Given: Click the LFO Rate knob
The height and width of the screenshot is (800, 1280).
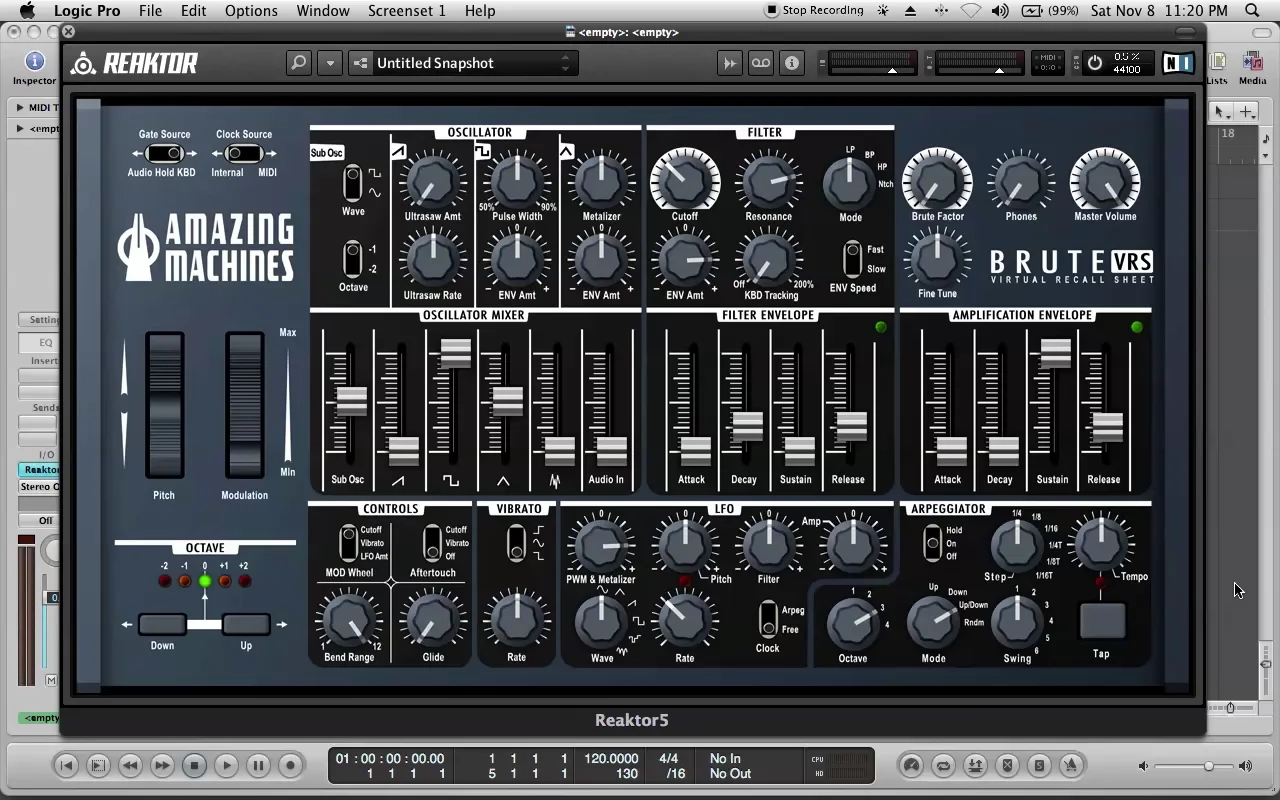Looking at the screenshot, I should (x=684, y=620).
